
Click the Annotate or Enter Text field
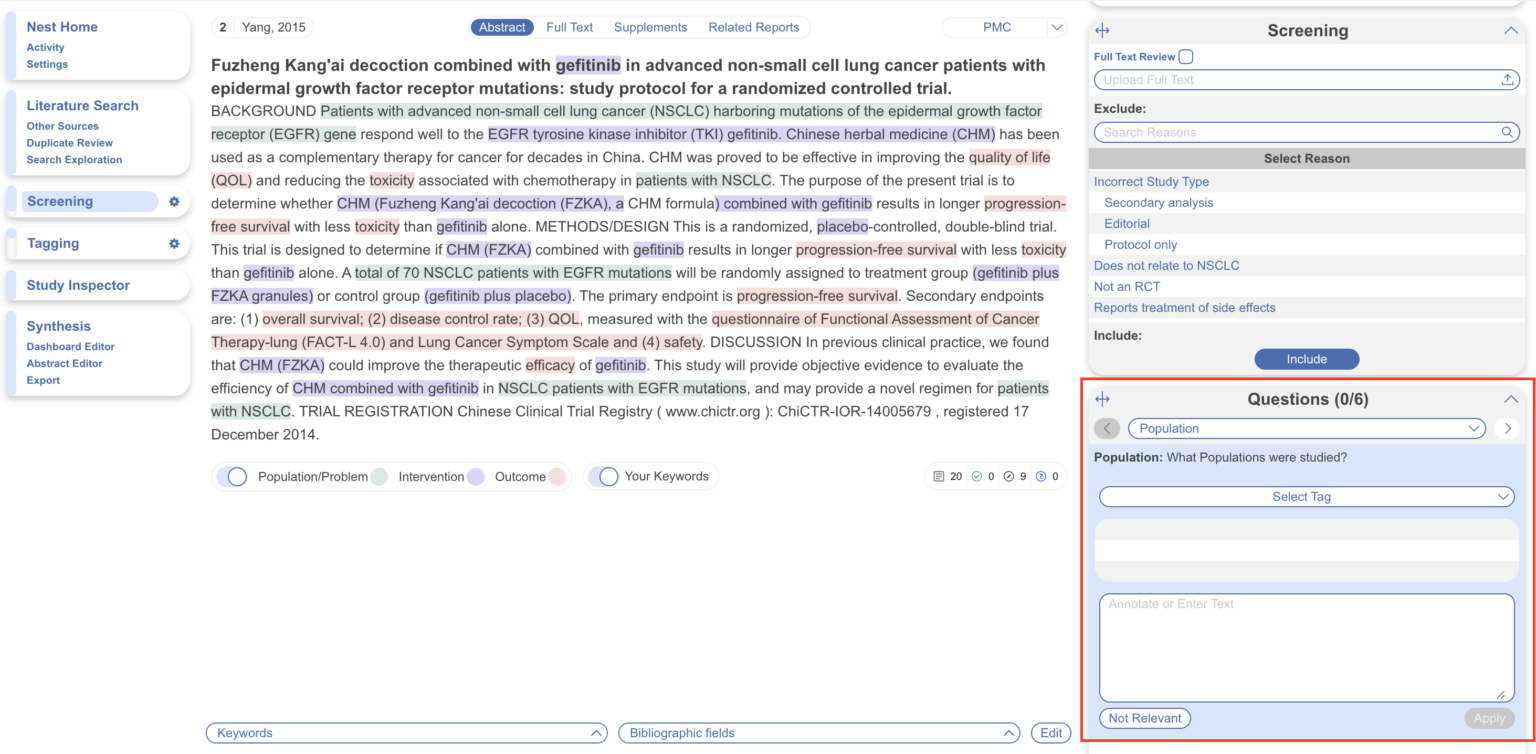1305,645
